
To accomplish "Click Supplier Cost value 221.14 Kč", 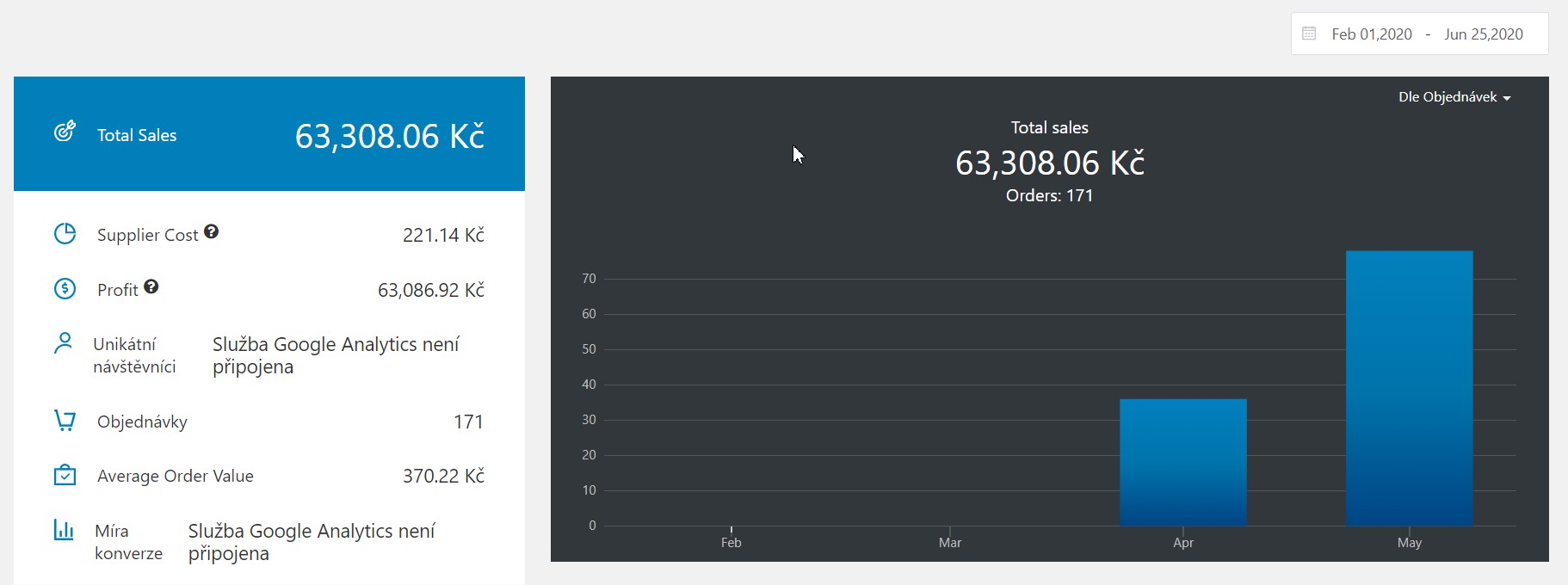I will tap(443, 235).
